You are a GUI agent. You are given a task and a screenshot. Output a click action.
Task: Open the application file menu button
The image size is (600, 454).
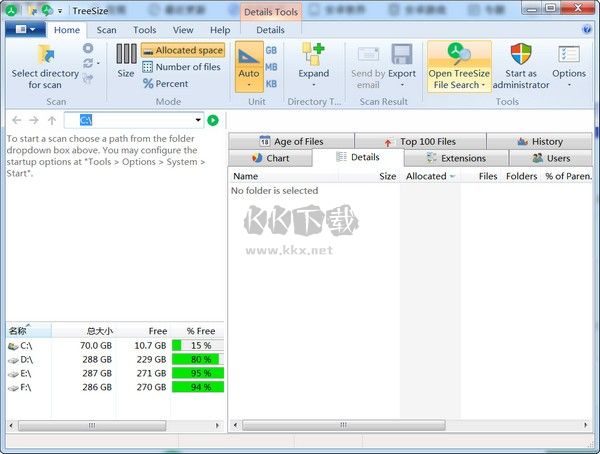(25, 29)
